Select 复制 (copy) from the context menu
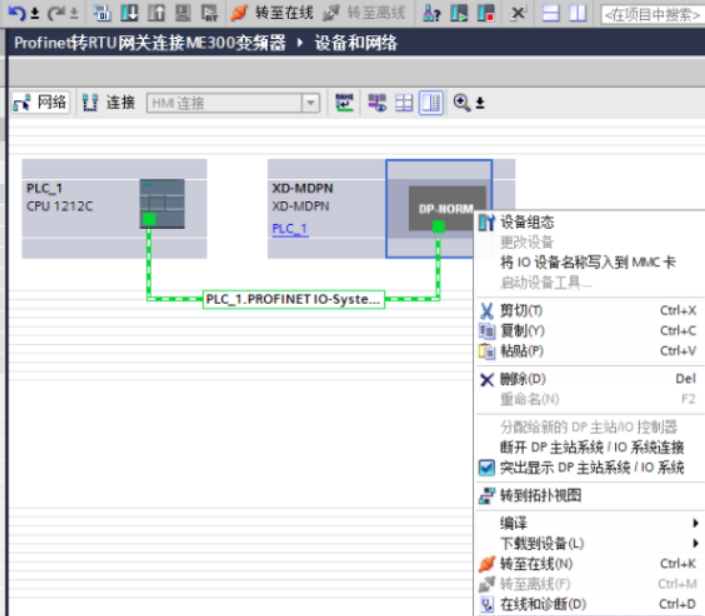The width and height of the screenshot is (705, 616). point(522,330)
